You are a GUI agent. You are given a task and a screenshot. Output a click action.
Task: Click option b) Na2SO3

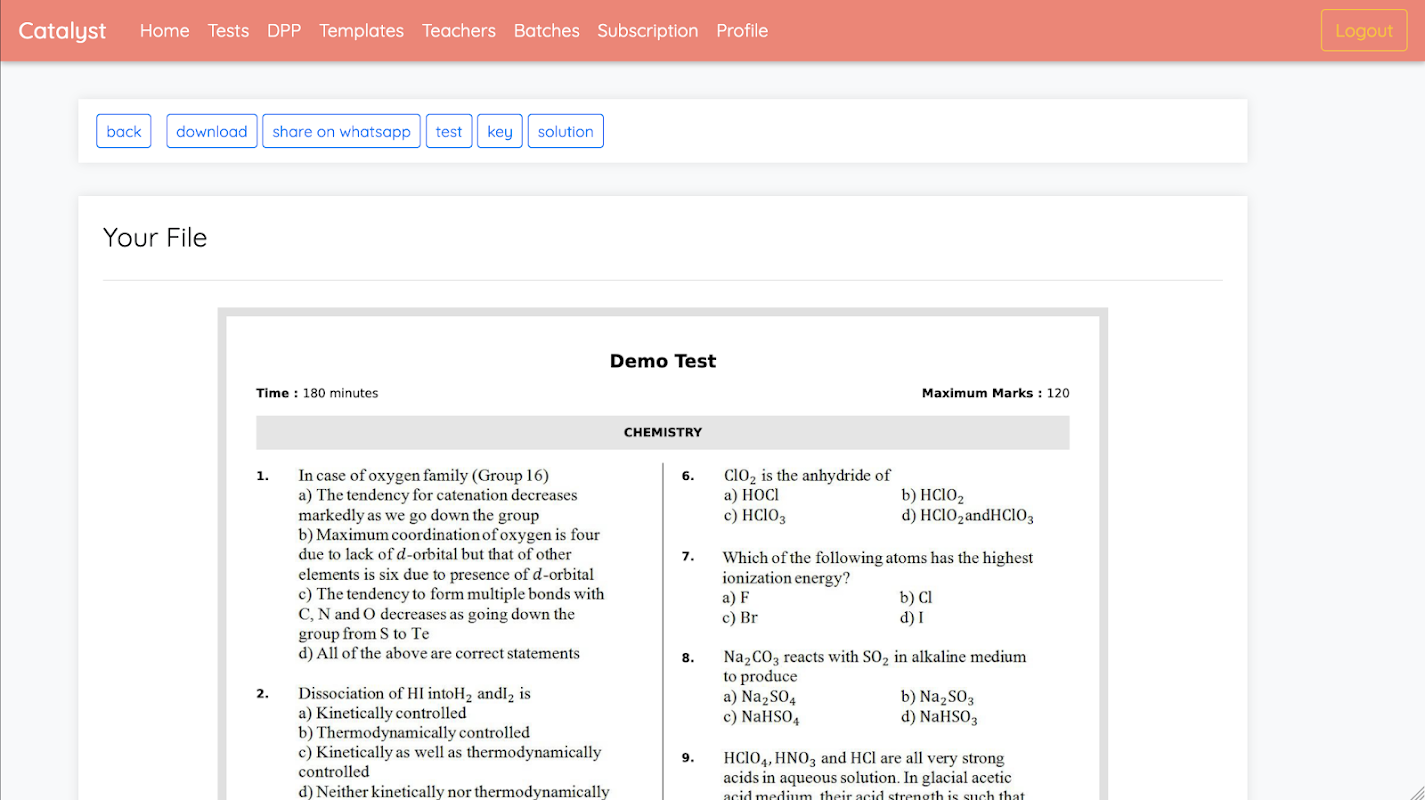(x=938, y=698)
